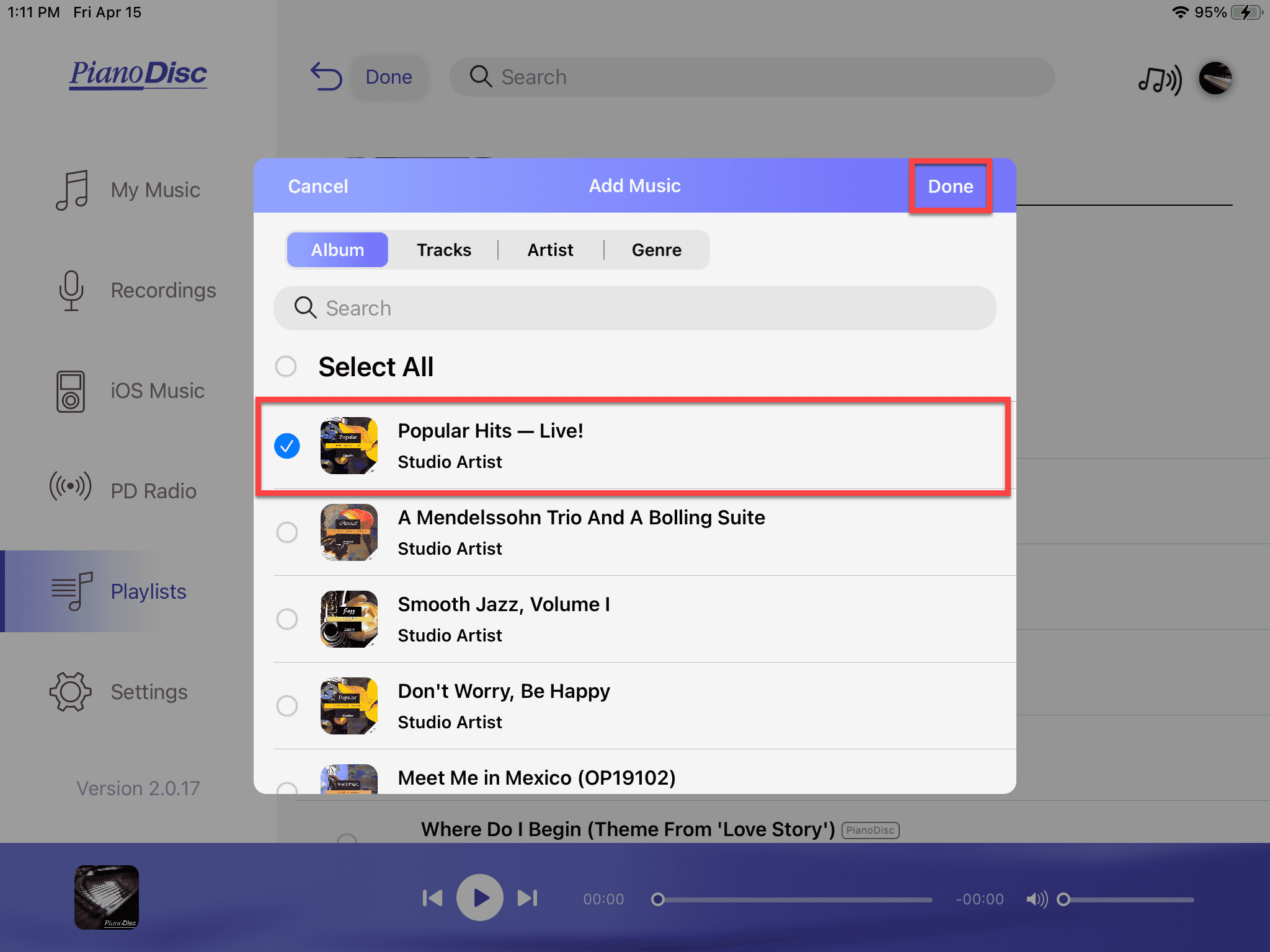Start playback with the play button

[x=480, y=897]
